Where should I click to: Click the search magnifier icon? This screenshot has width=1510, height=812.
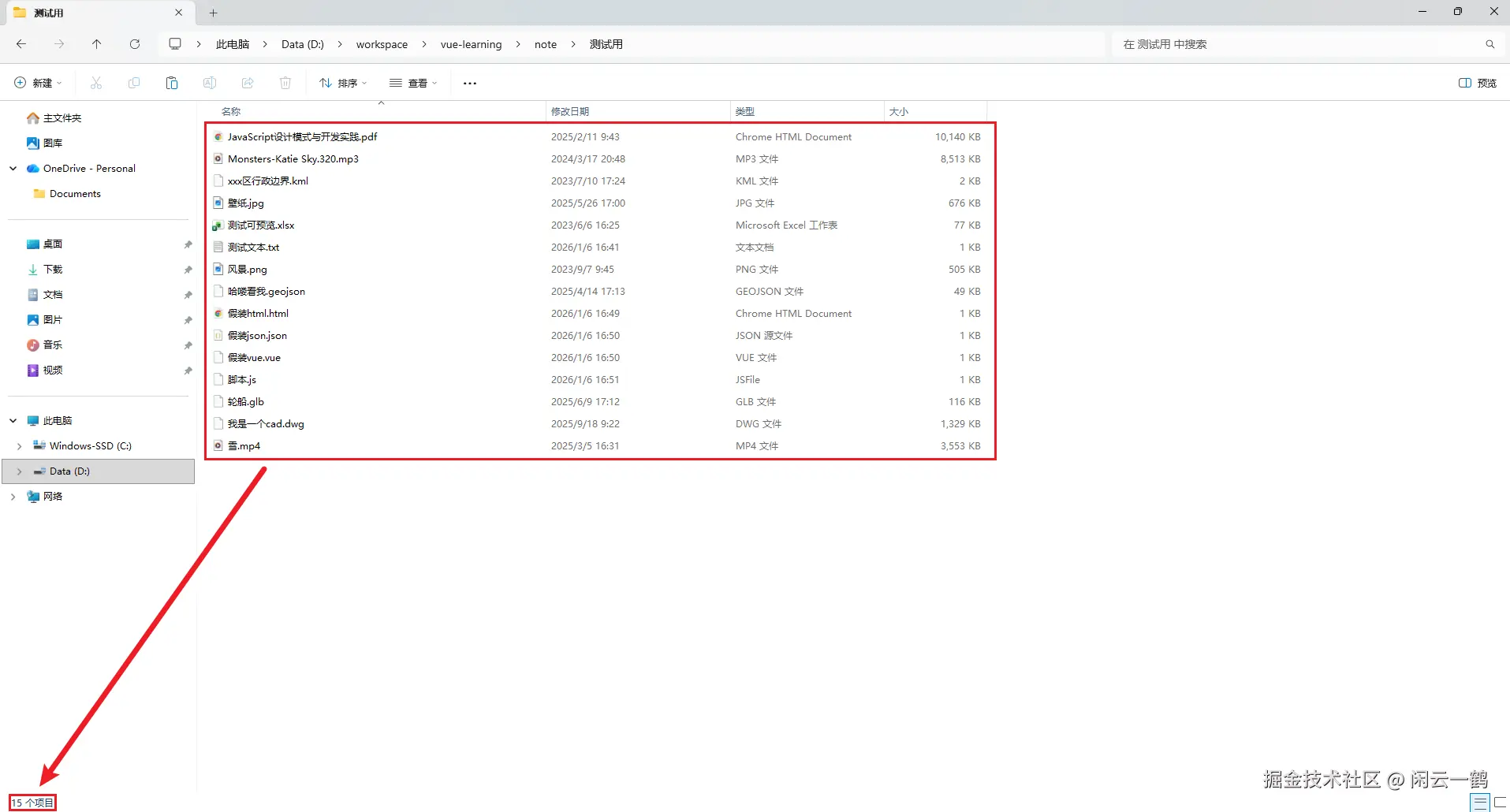(x=1489, y=44)
